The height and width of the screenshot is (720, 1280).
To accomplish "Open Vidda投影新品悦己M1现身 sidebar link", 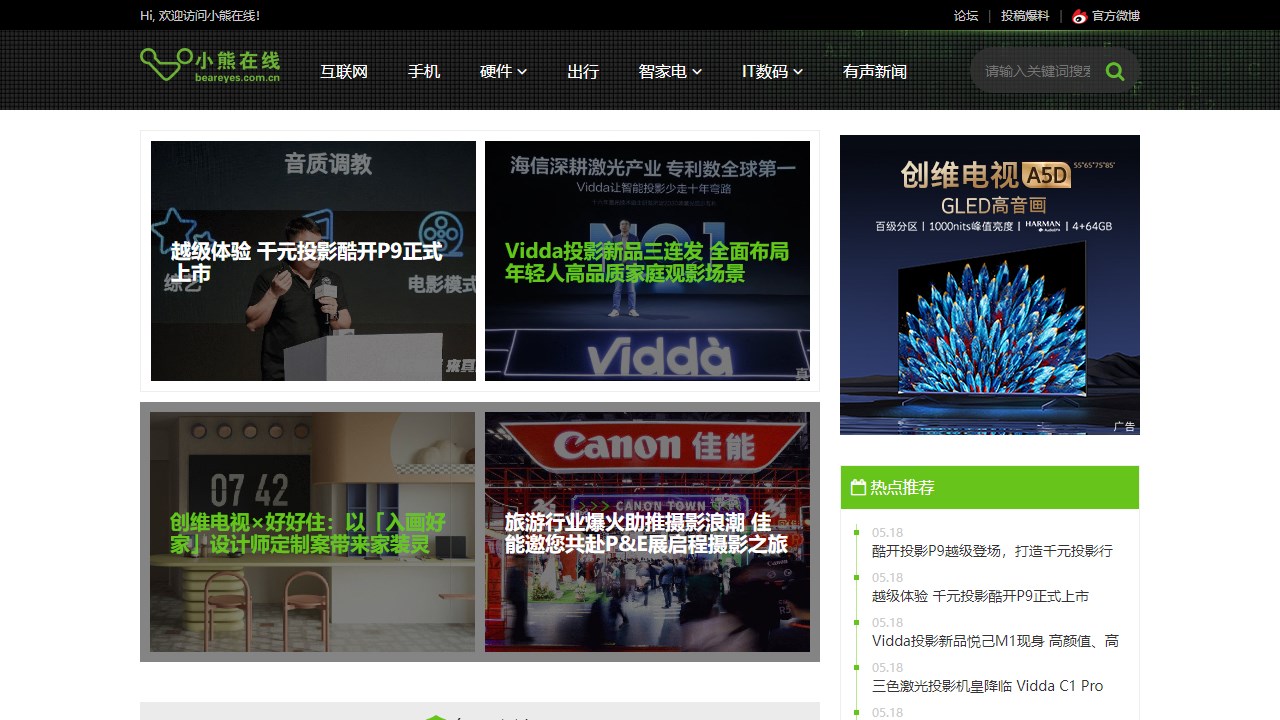I will click(x=995, y=641).
